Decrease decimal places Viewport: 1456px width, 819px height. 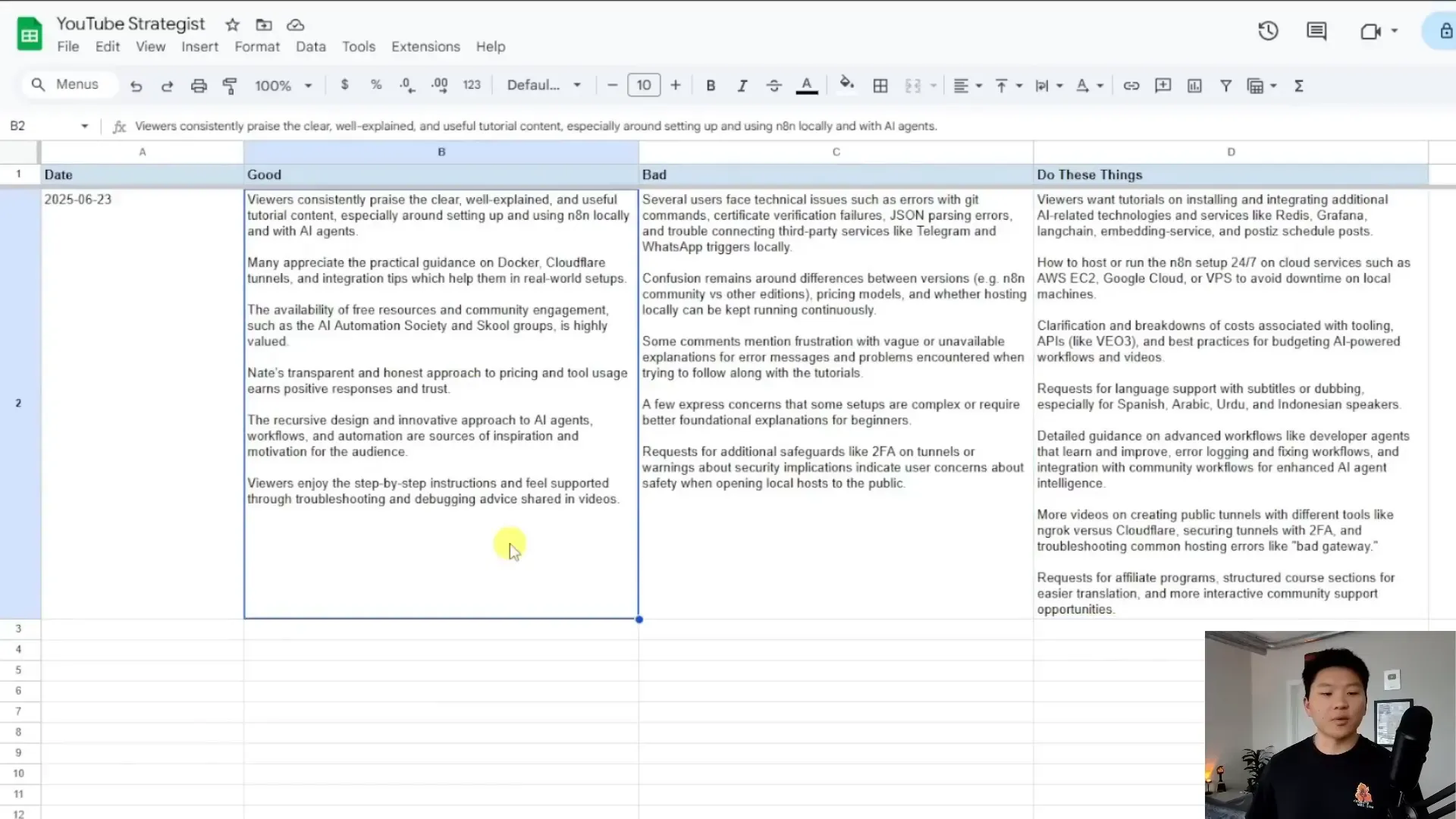[407, 86]
